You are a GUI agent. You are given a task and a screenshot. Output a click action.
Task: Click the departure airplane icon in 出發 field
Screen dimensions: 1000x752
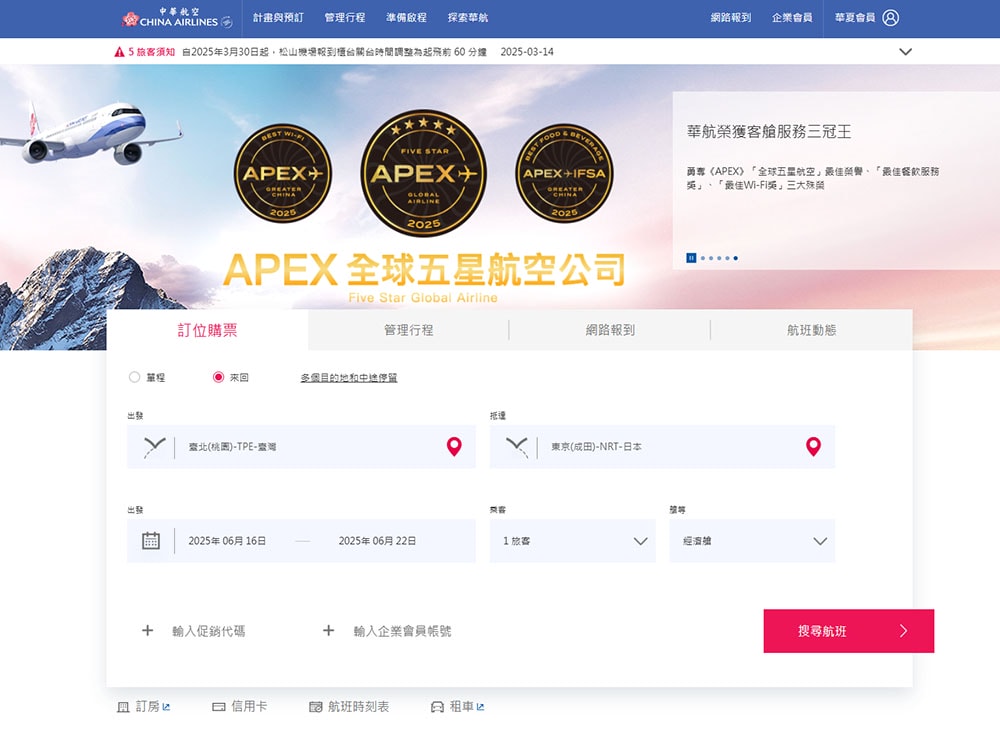click(x=154, y=447)
